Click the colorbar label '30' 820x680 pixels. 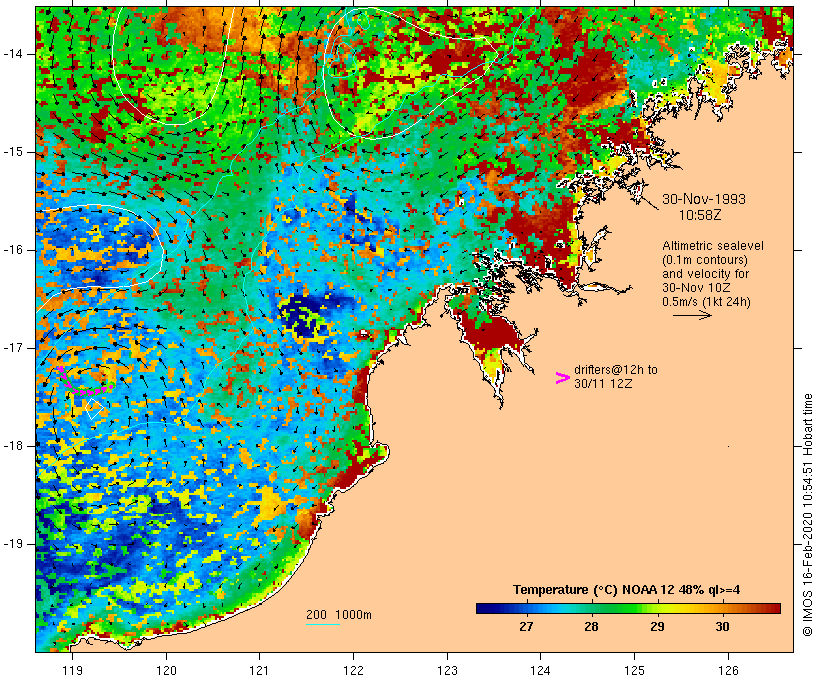(x=722, y=626)
